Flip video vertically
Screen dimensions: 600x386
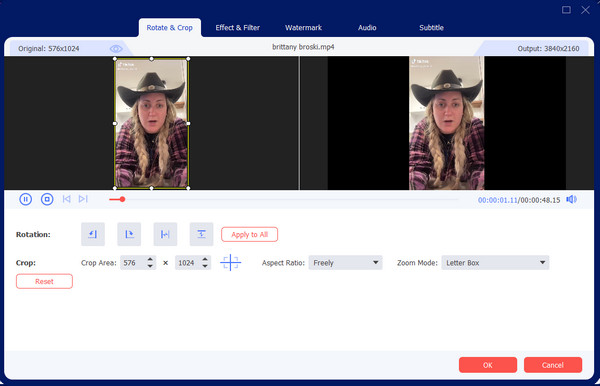[x=201, y=234]
